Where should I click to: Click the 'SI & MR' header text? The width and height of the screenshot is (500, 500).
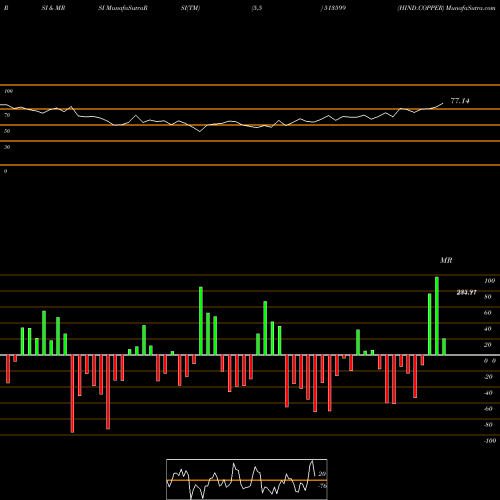click(53, 8)
